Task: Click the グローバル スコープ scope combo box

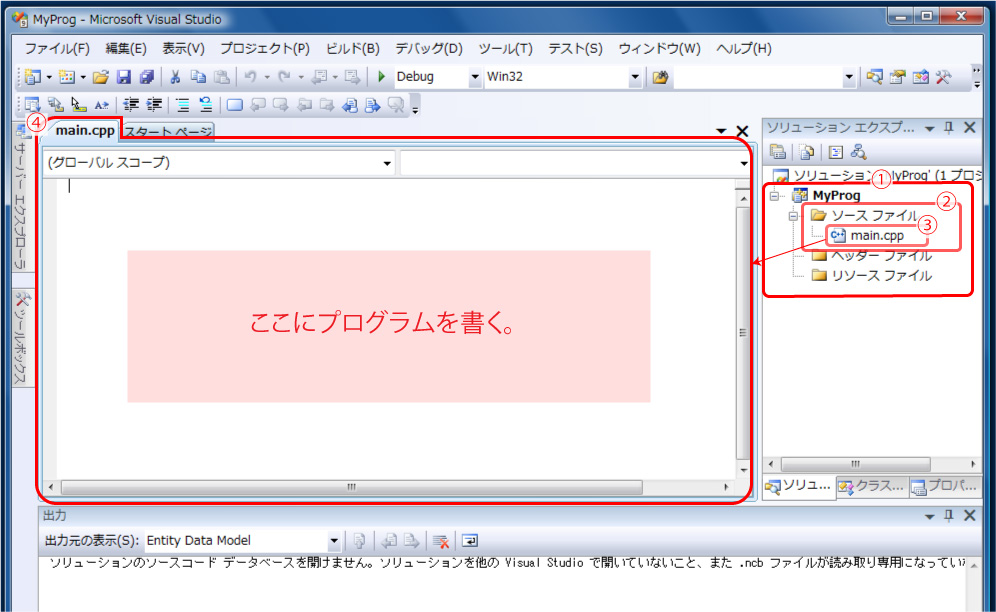Action: (x=219, y=163)
